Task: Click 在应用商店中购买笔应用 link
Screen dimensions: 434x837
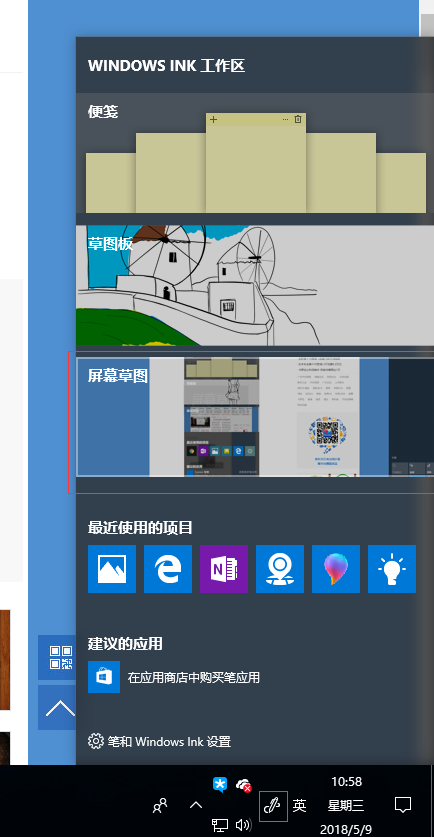Action: pos(194,677)
